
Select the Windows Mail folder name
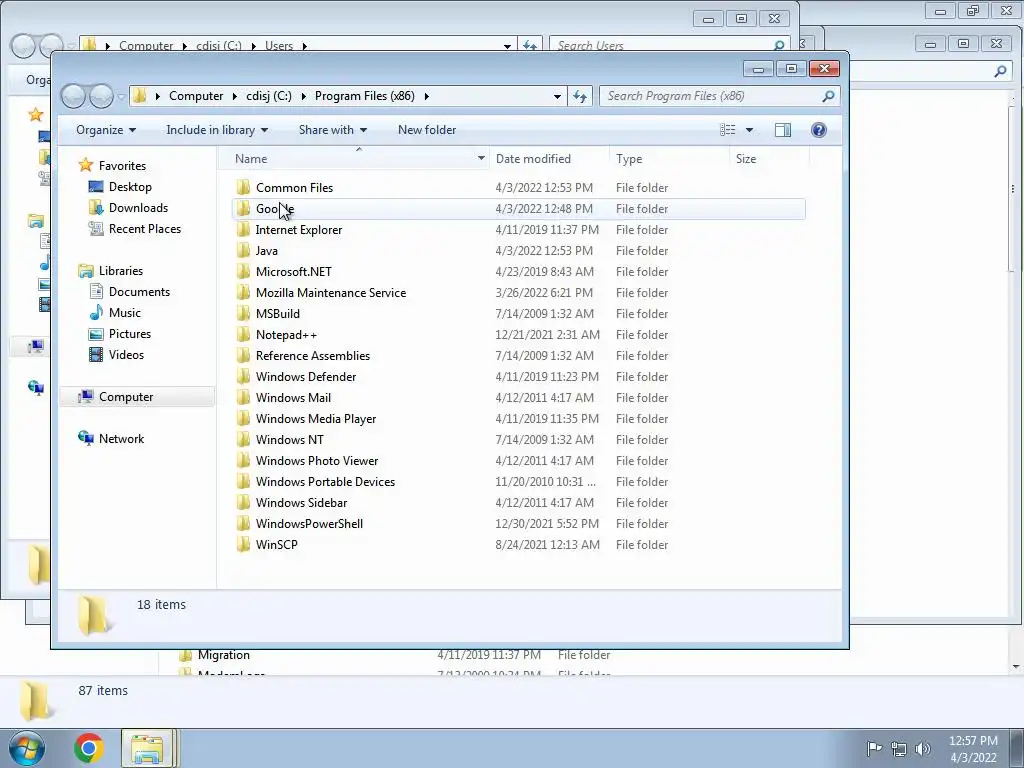(293, 398)
